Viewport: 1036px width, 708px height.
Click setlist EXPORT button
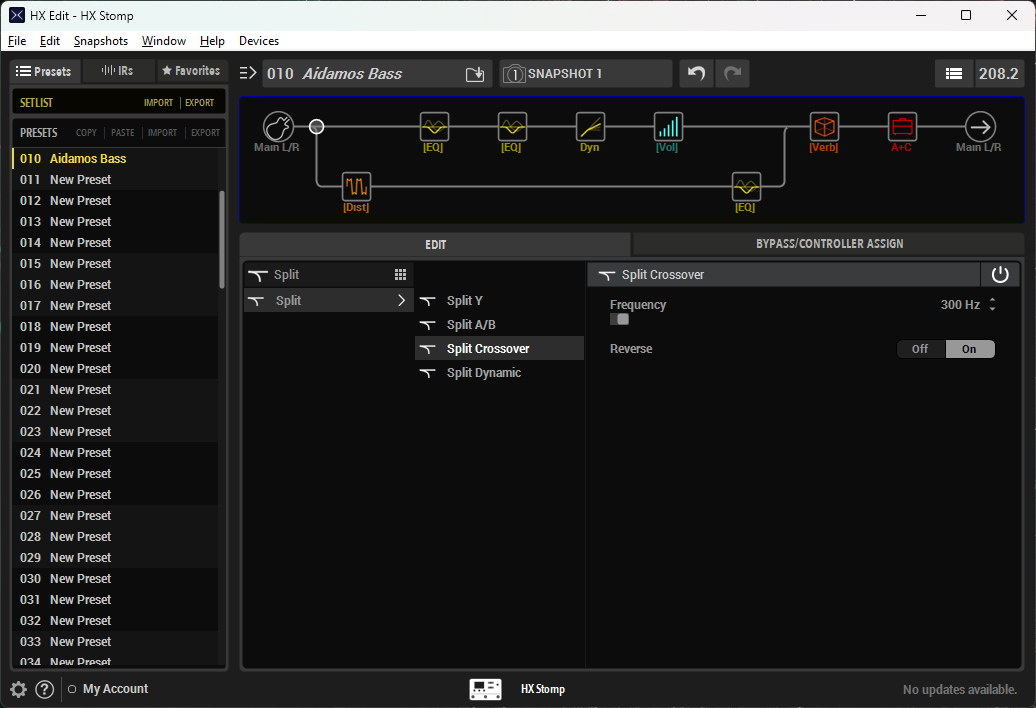coord(200,103)
